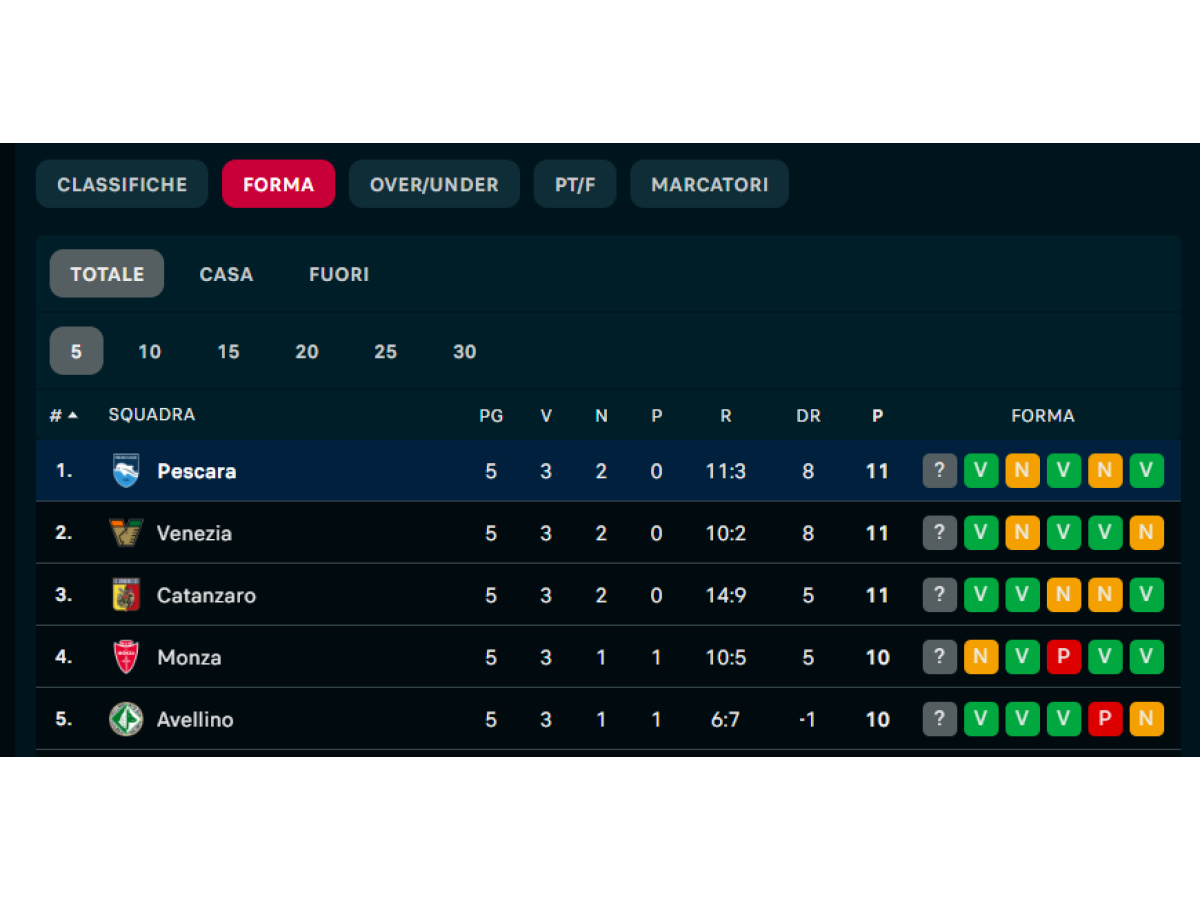Click the Venezia team crest icon
Screen dimensions: 1200x900
126,533
